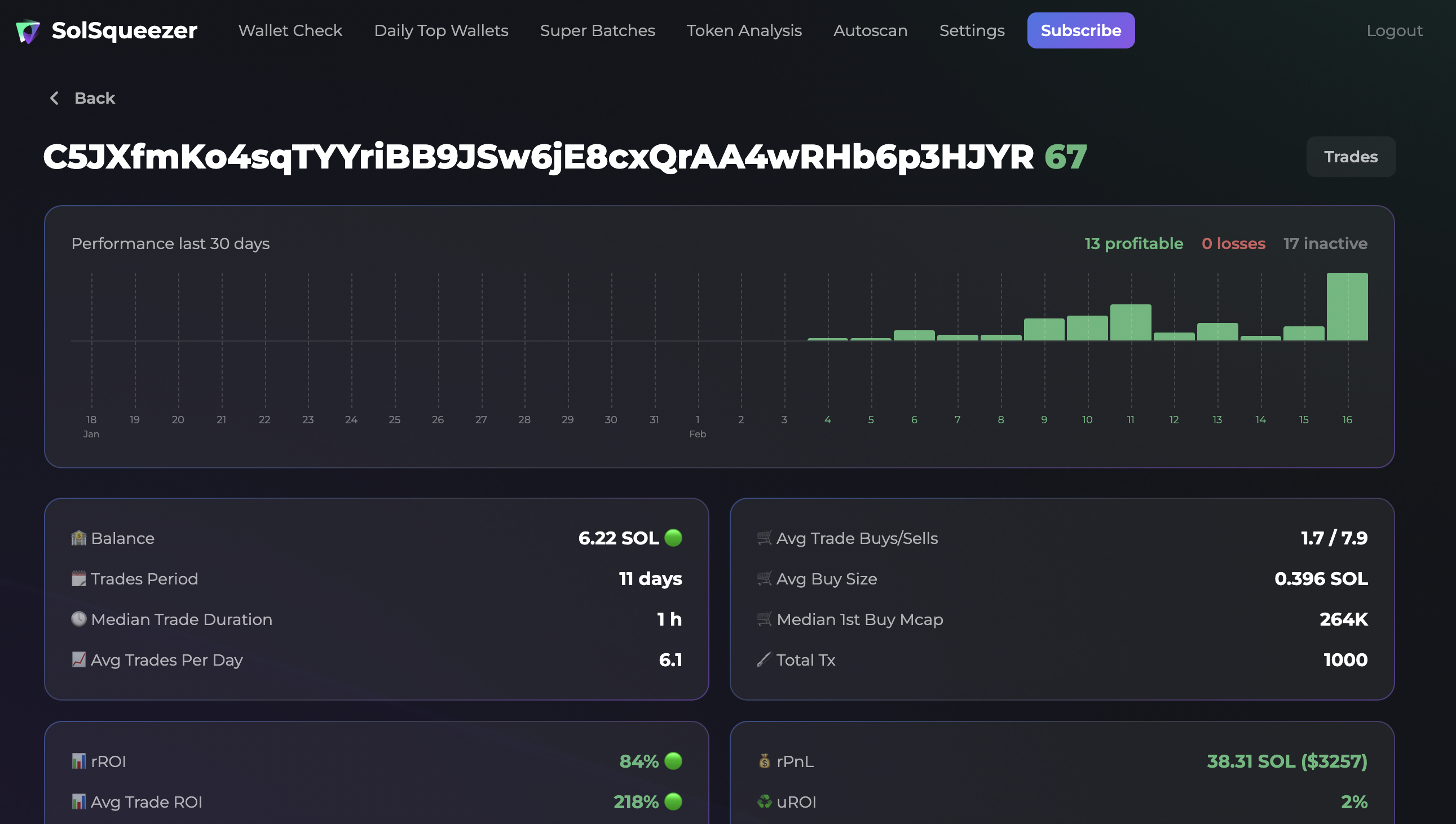The image size is (1456, 824).
Task: Click the money bag icon next to rPnL
Action: coord(764,761)
